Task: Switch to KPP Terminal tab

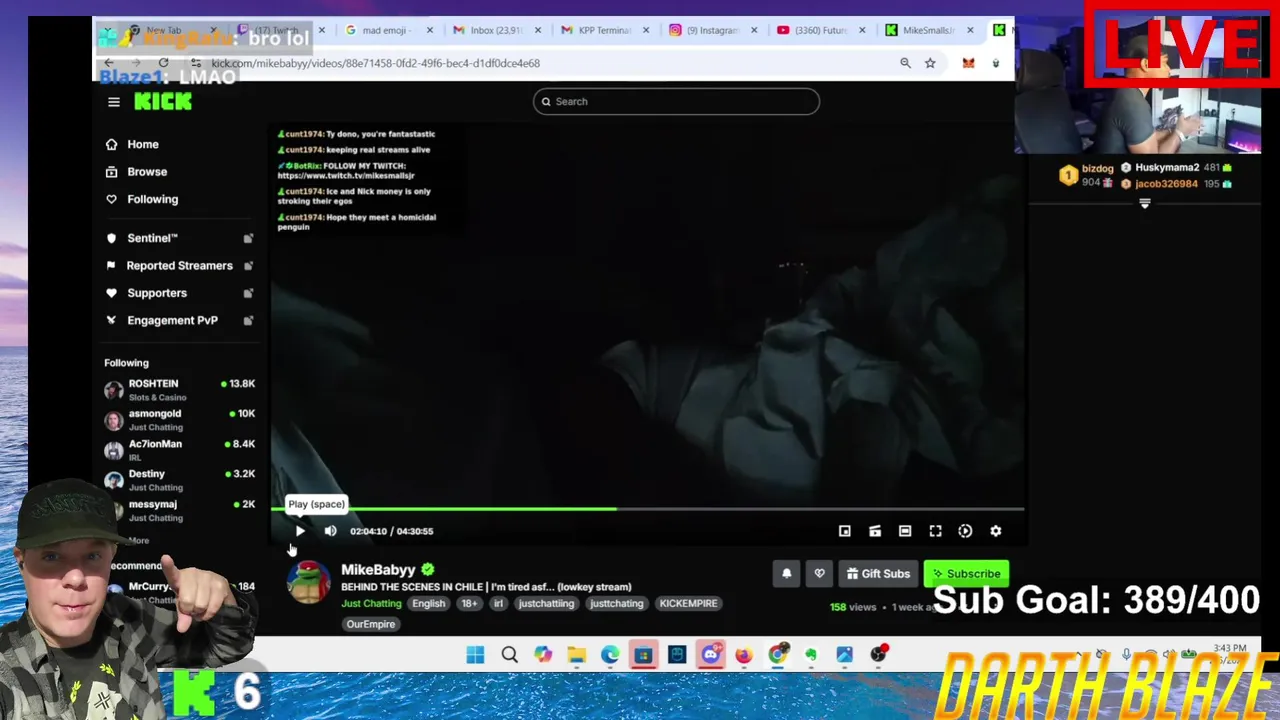Action: [604, 30]
